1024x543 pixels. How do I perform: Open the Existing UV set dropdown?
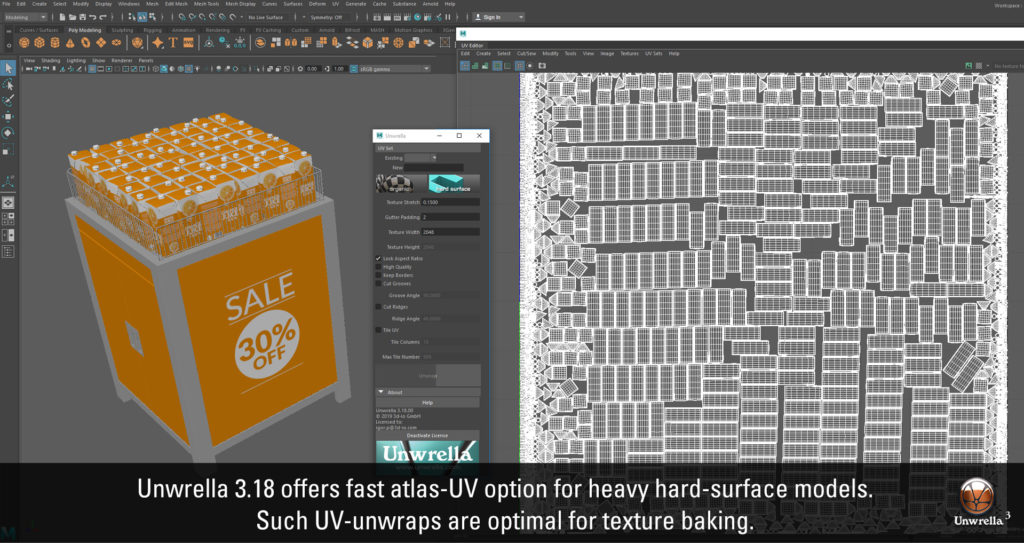[x=421, y=157]
